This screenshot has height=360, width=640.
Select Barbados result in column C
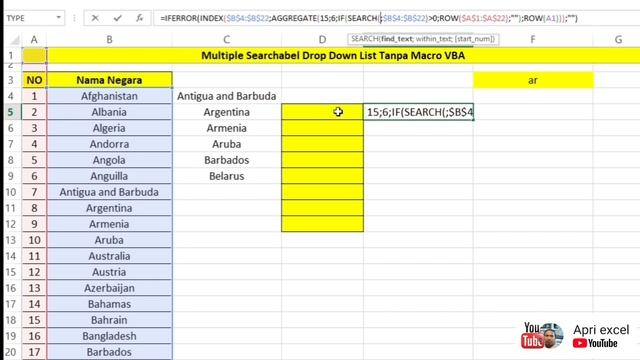[x=227, y=160]
